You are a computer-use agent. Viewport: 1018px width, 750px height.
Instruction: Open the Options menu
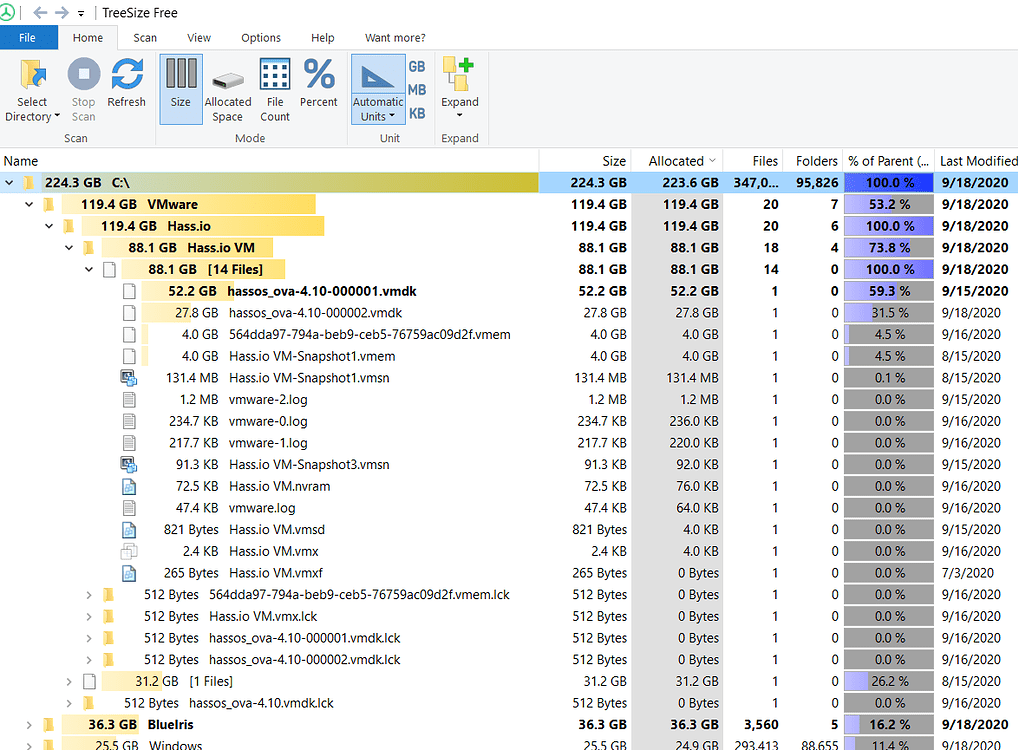[x=260, y=37]
